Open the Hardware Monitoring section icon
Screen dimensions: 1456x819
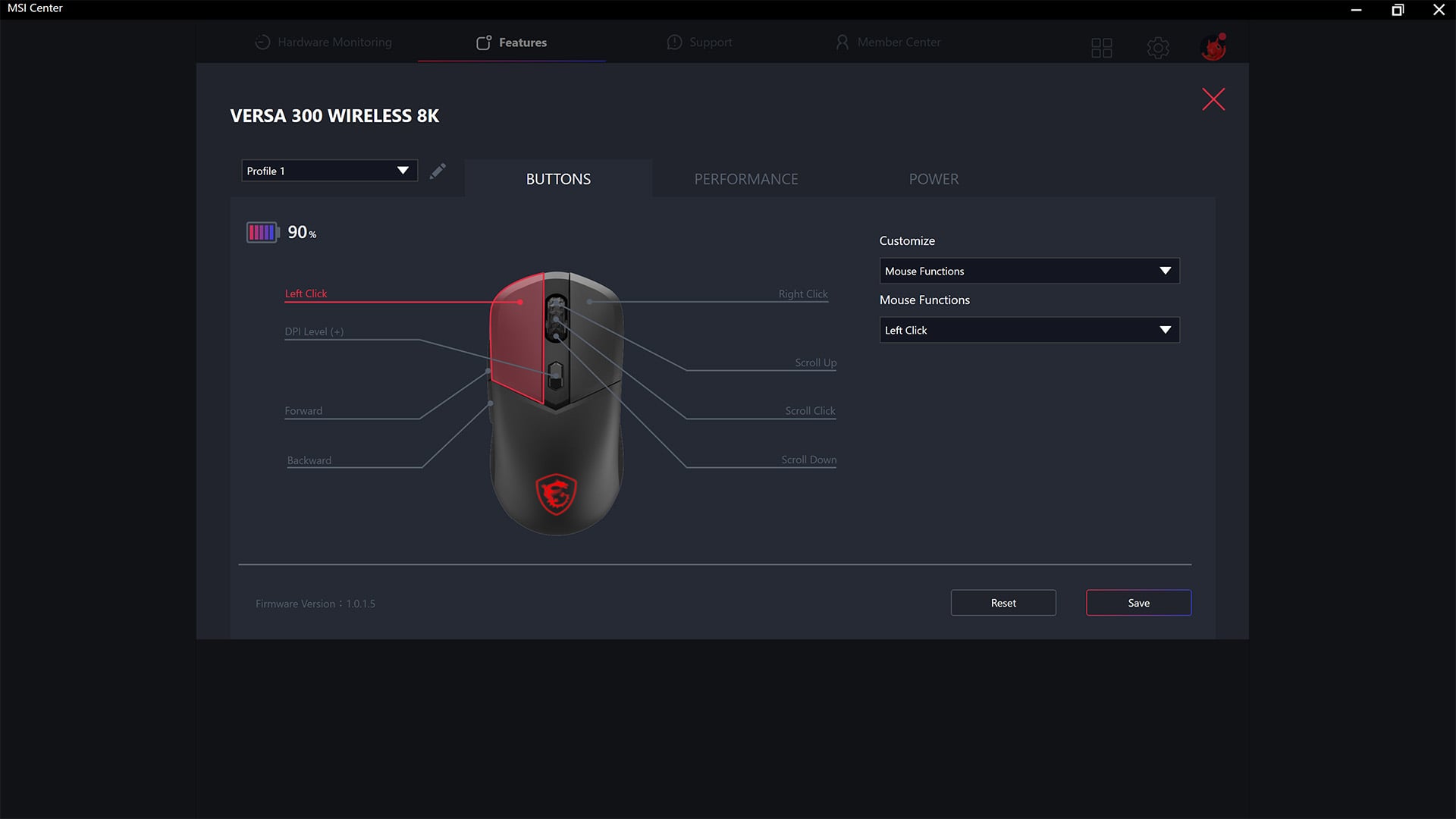(262, 42)
